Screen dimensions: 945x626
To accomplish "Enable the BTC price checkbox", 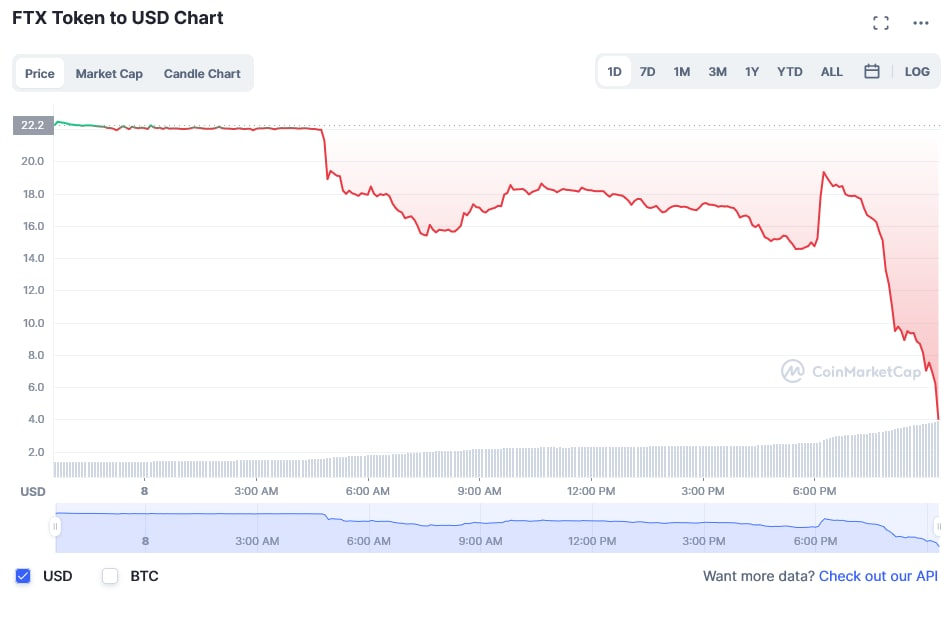I will pos(110,576).
